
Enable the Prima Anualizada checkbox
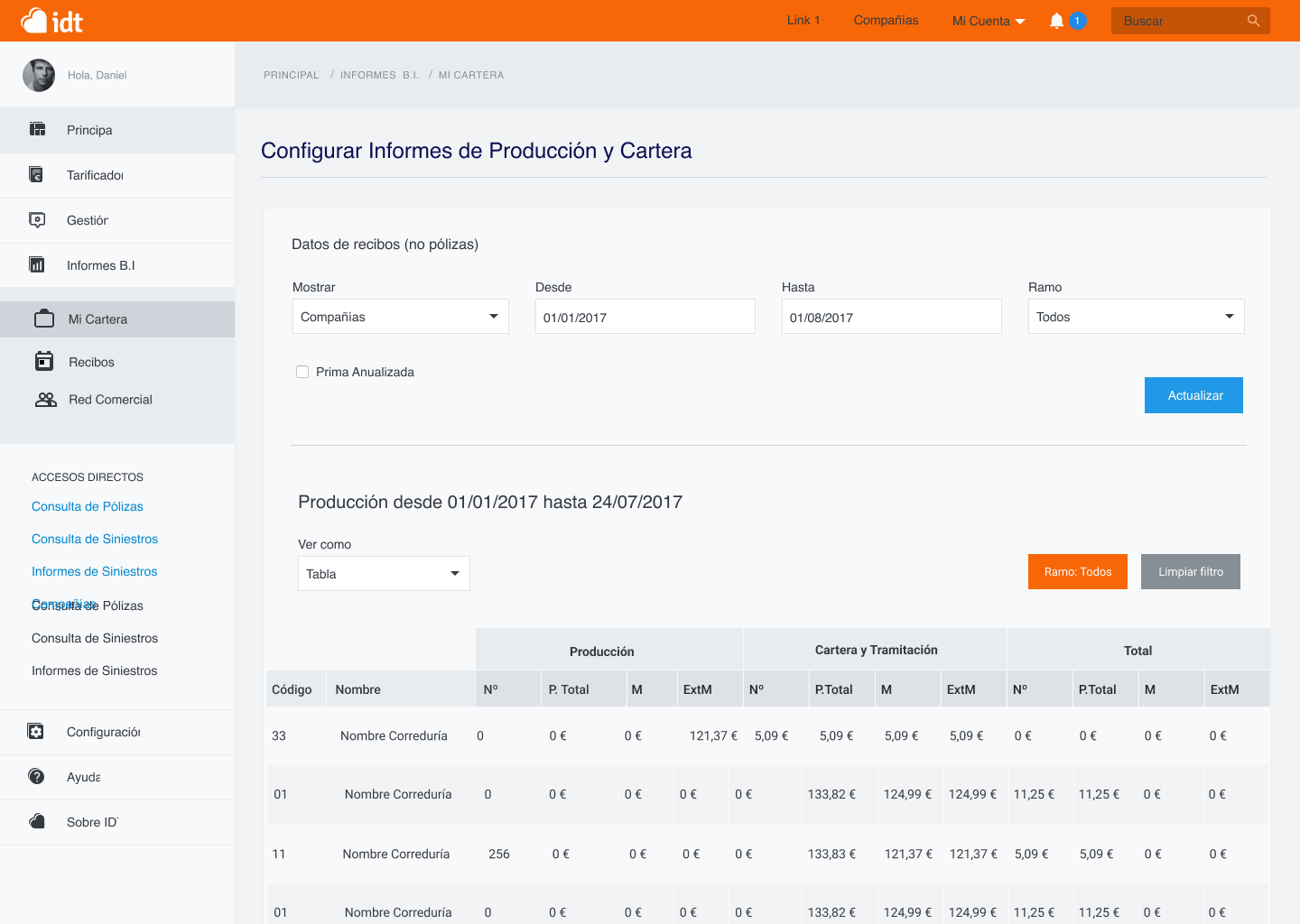302,372
